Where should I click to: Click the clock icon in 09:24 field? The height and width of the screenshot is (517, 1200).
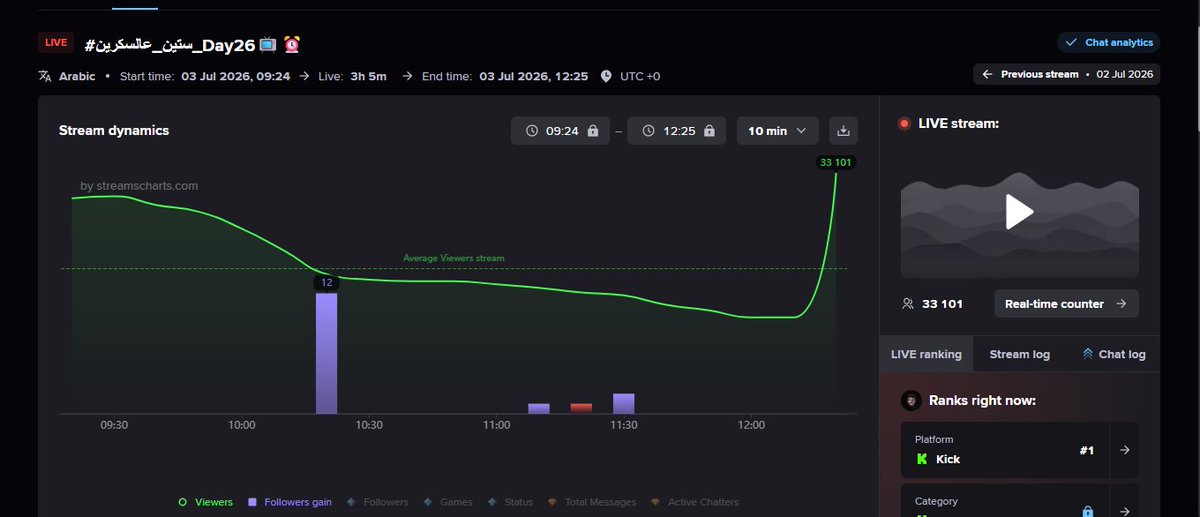532,131
